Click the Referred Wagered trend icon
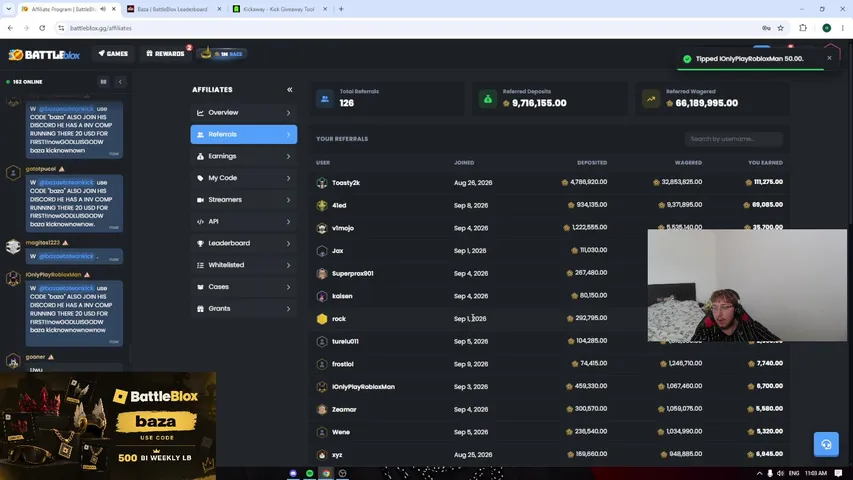Viewport: 853px width, 480px height. coord(651,99)
